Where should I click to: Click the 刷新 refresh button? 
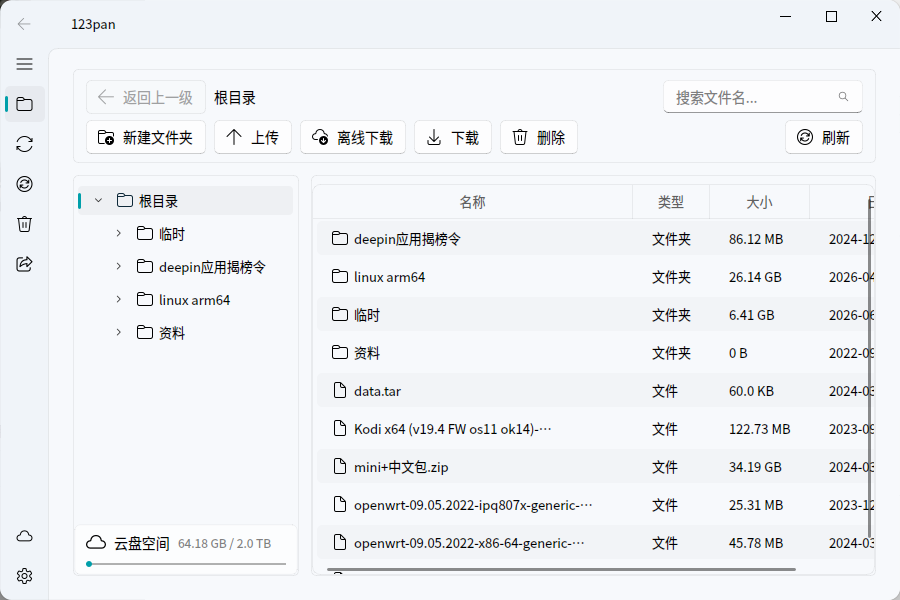click(x=824, y=138)
